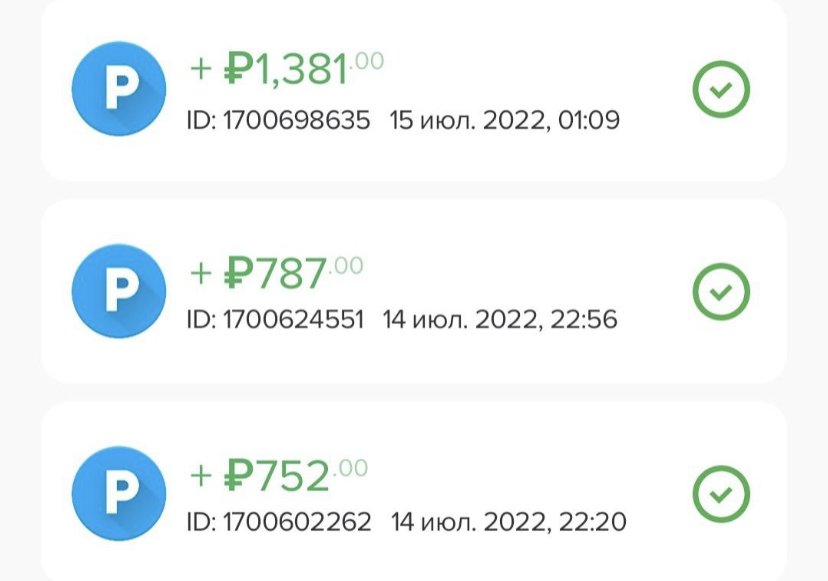Image resolution: width=828 pixels, height=581 pixels.
Task: Click date 14 июл. 2022, 22:56
Action: point(500,320)
